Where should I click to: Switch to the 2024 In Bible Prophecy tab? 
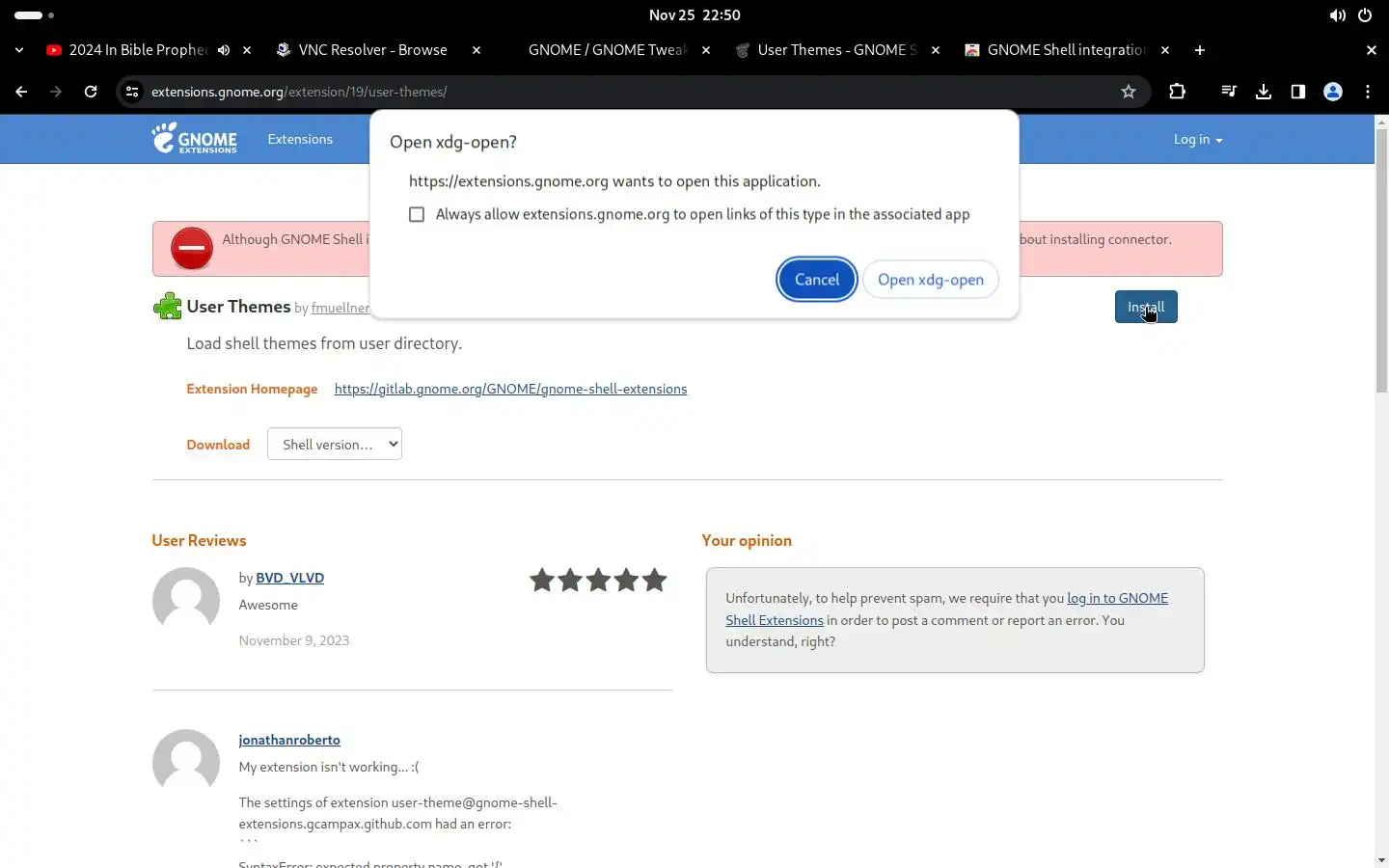[x=137, y=50]
